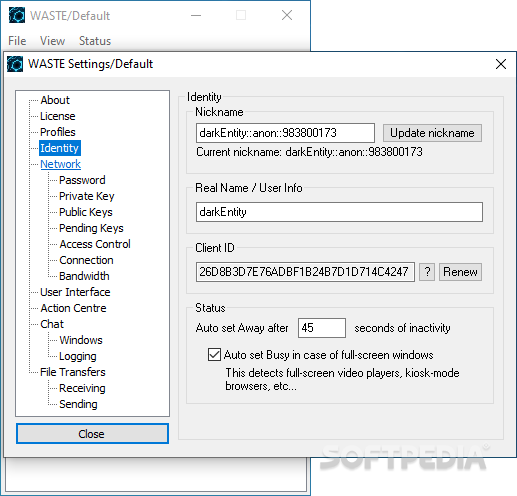The width and height of the screenshot is (517, 496).
Task: Click the Renew client ID button
Action: click(460, 272)
